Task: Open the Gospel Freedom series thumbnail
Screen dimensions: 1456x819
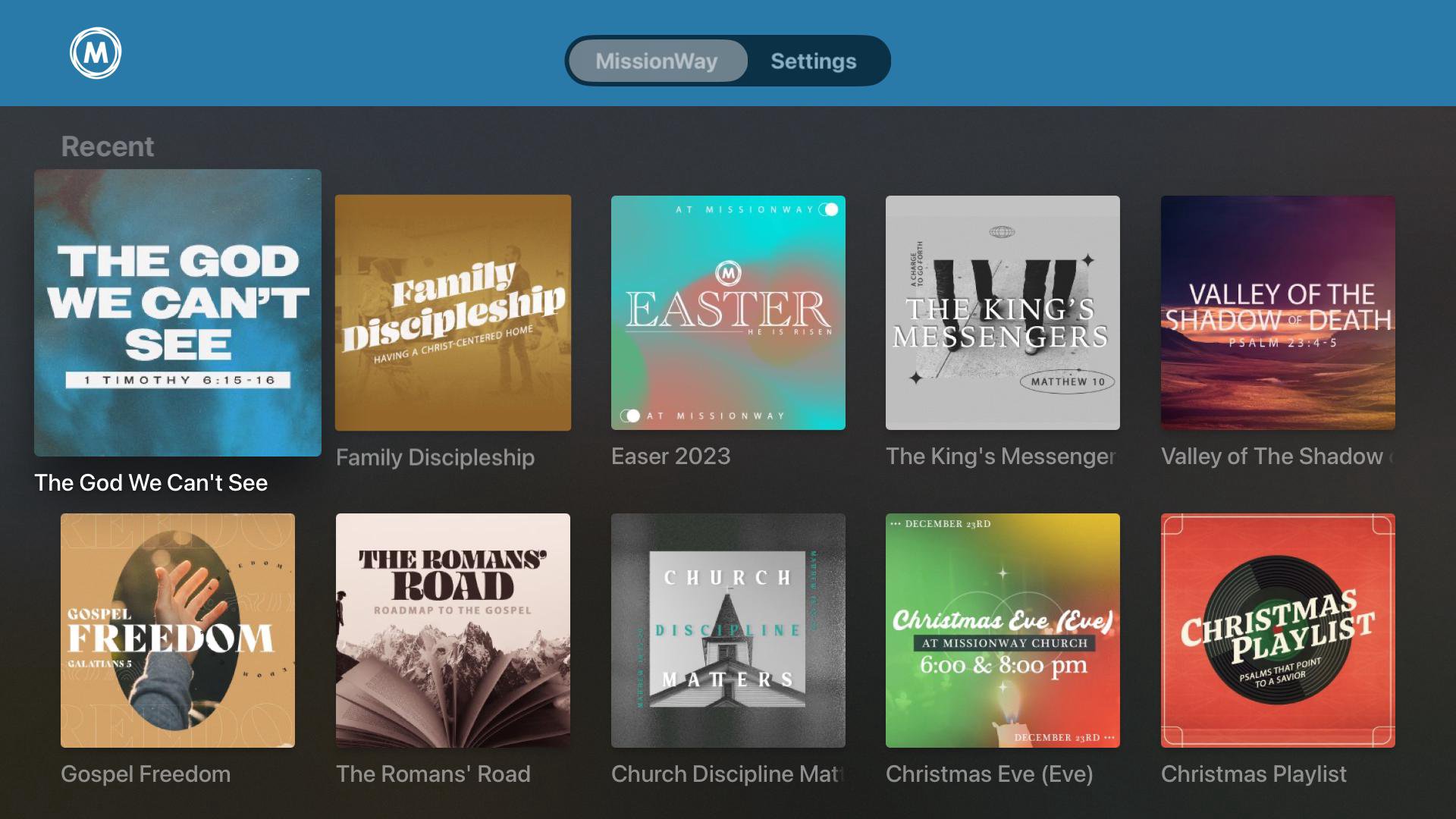Action: point(177,630)
